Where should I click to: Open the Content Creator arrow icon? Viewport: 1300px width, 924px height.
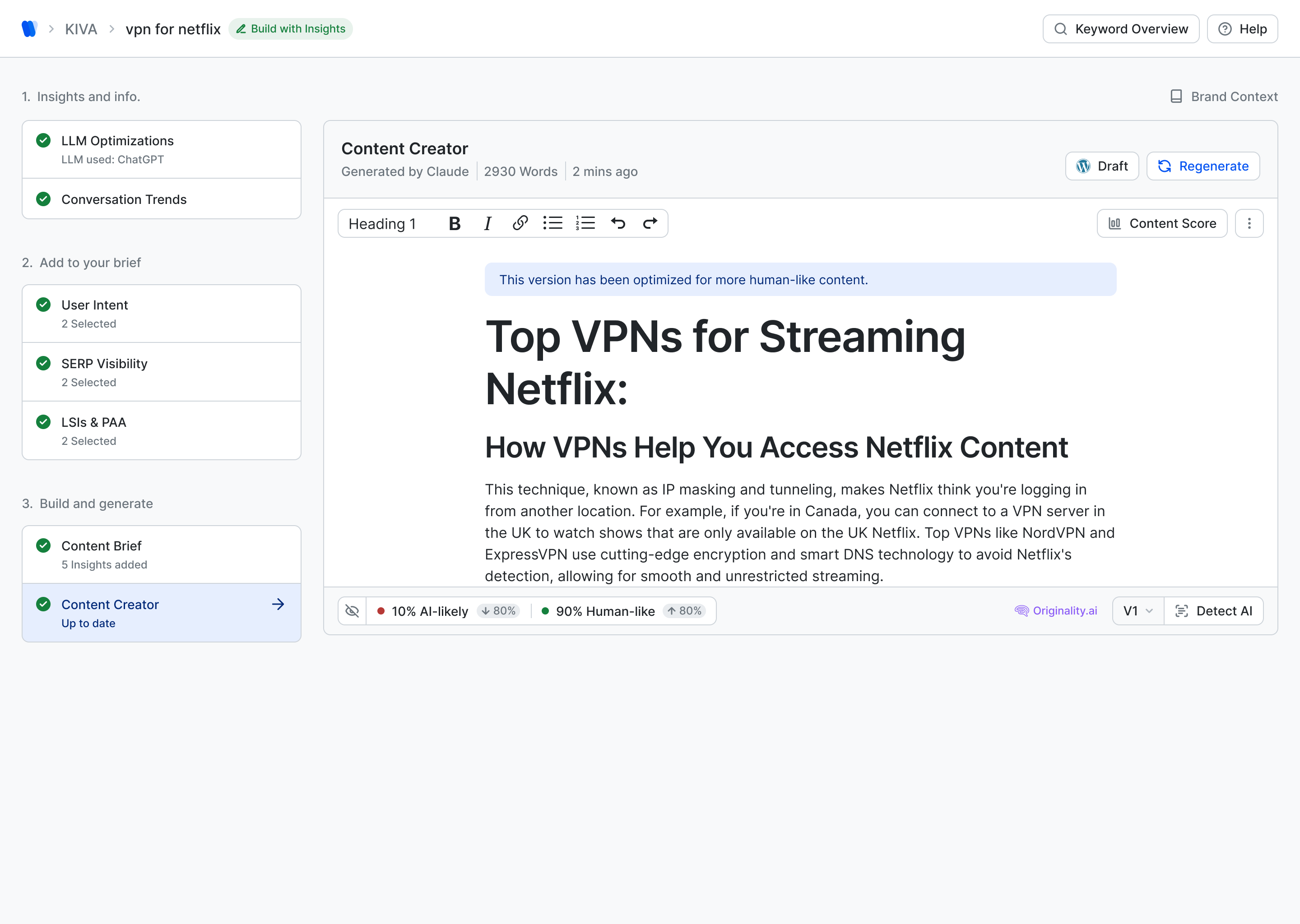coord(278,604)
